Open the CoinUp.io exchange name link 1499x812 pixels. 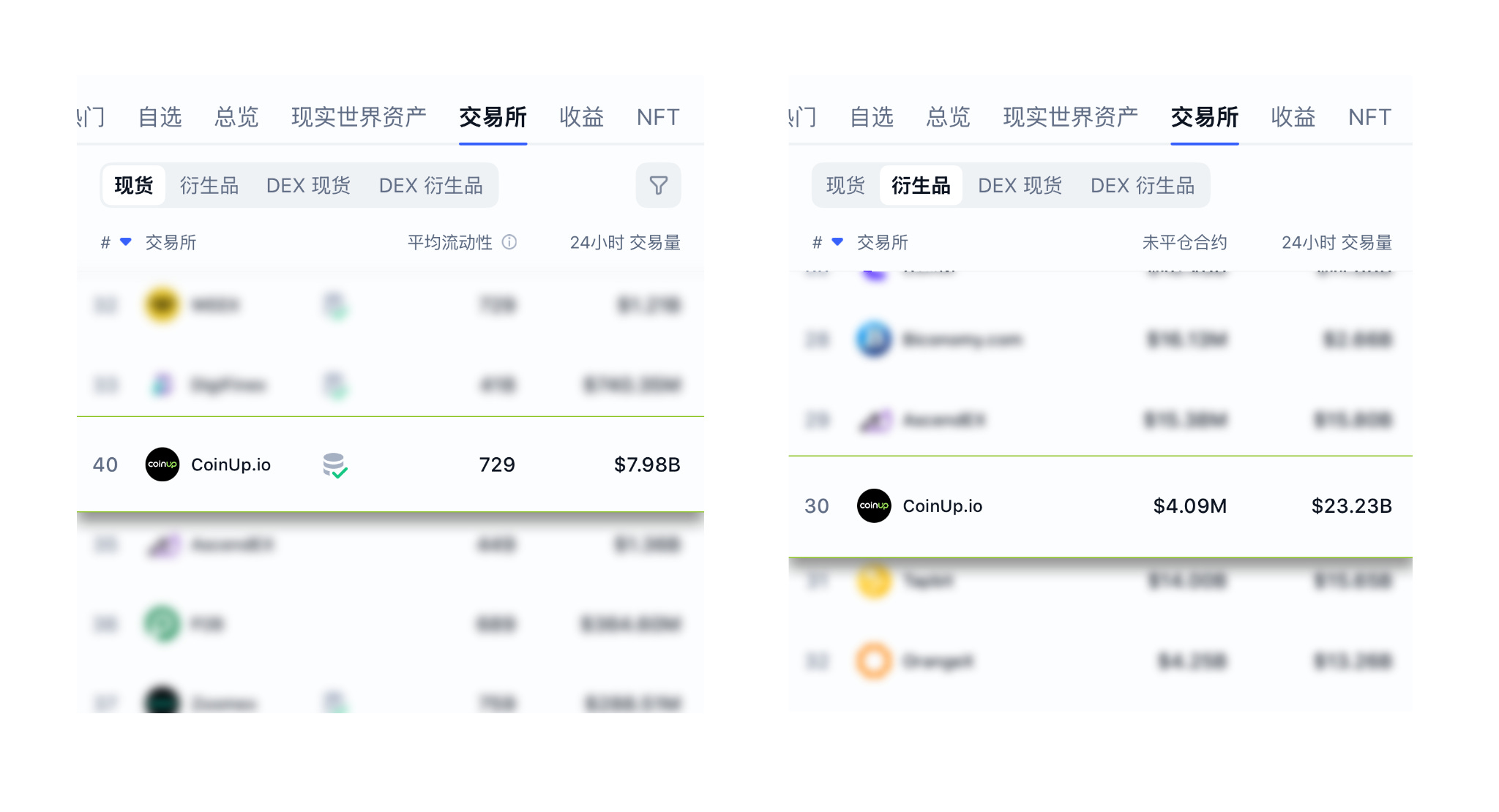(231, 465)
